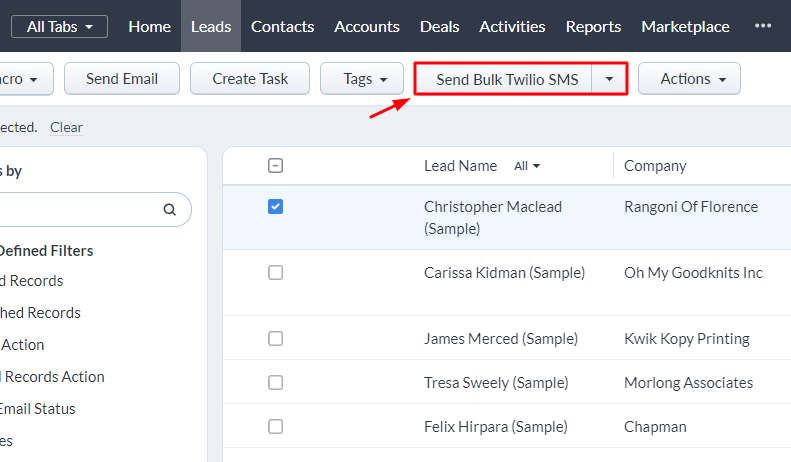Open arrow dropdown beside Send Bulk Twilio SMS
The height and width of the screenshot is (462, 791).
[x=609, y=79]
